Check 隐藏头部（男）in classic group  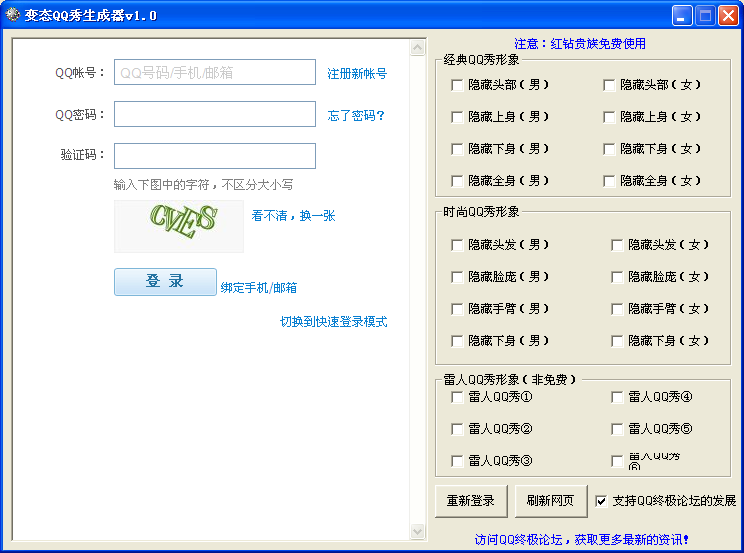tap(457, 85)
